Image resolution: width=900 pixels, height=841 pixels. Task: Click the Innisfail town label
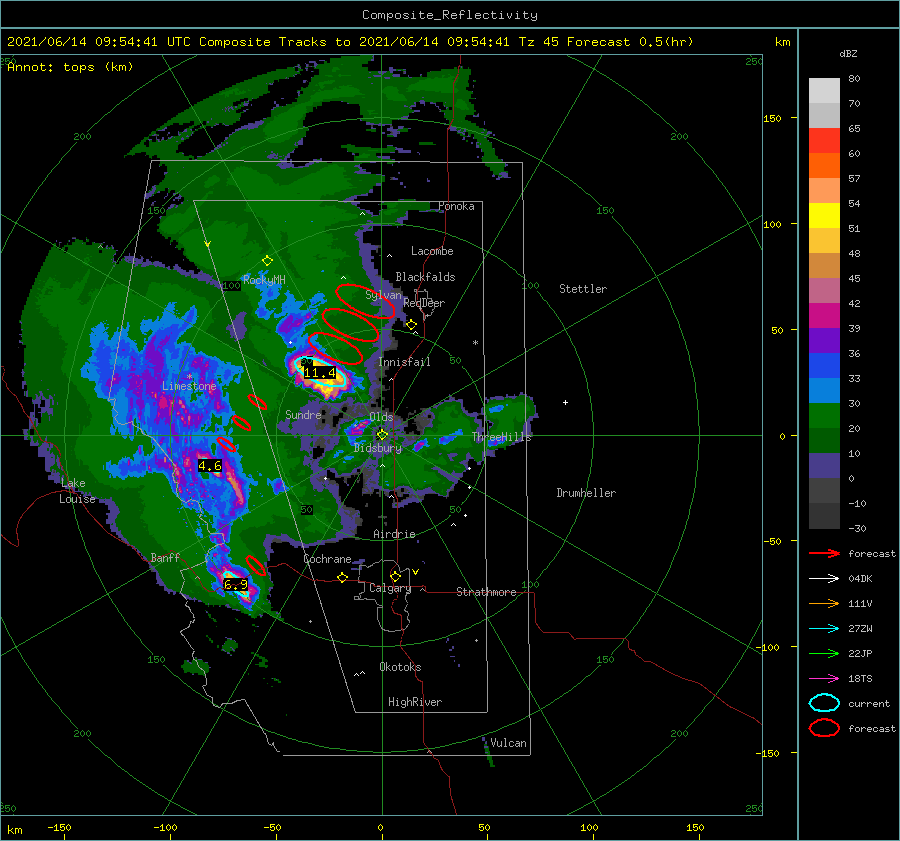click(404, 362)
